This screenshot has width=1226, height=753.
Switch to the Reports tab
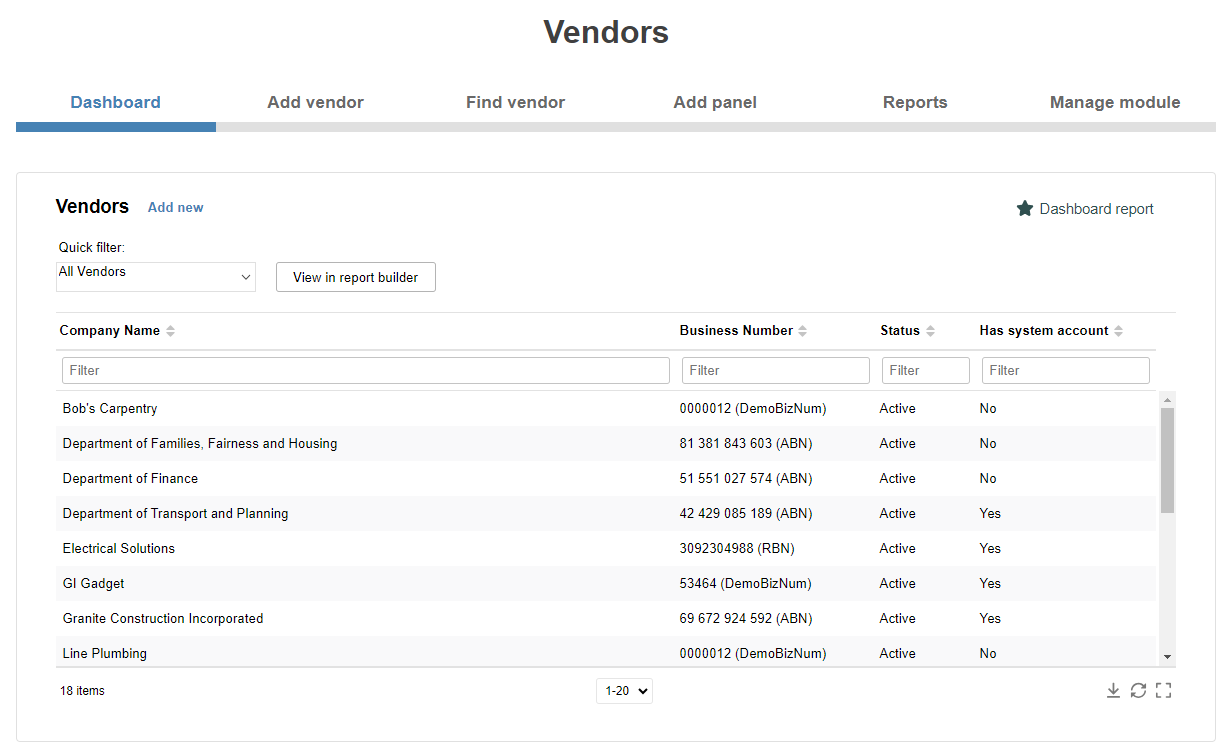pyautogui.click(x=915, y=102)
